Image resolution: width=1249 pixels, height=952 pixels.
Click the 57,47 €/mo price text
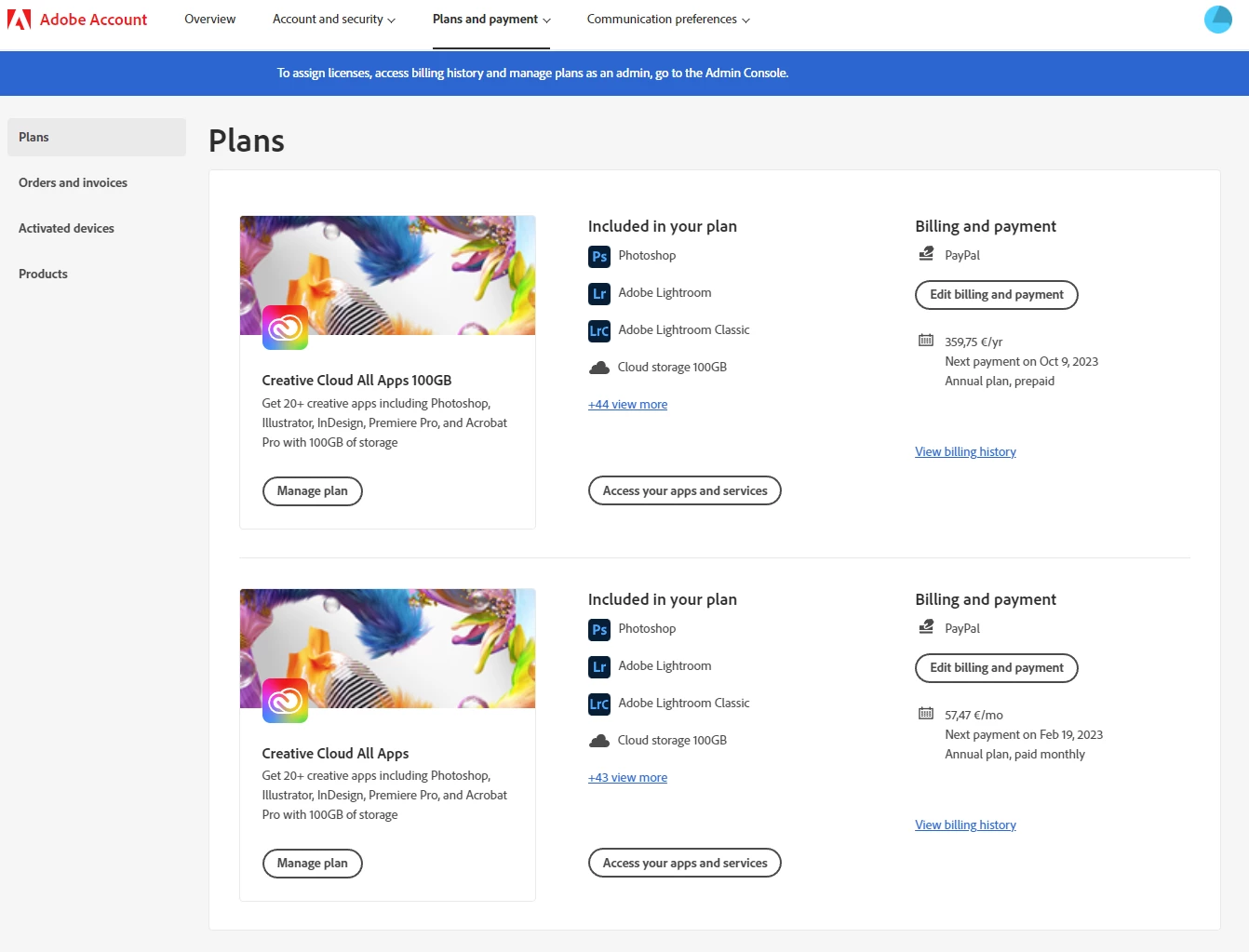click(x=974, y=716)
